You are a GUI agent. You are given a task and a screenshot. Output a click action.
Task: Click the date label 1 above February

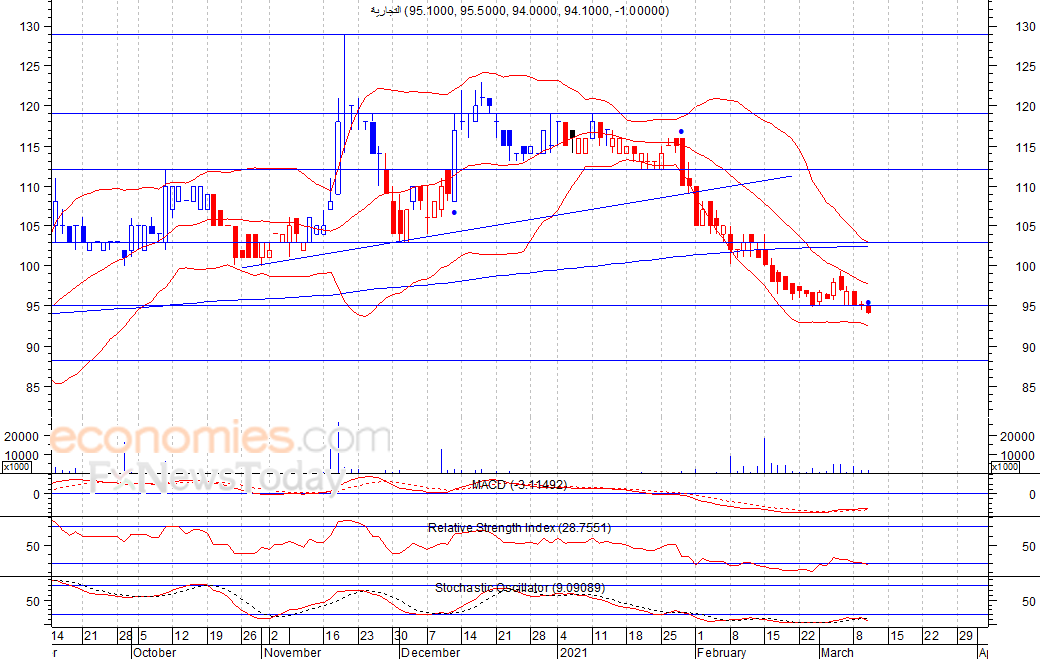coord(700,636)
